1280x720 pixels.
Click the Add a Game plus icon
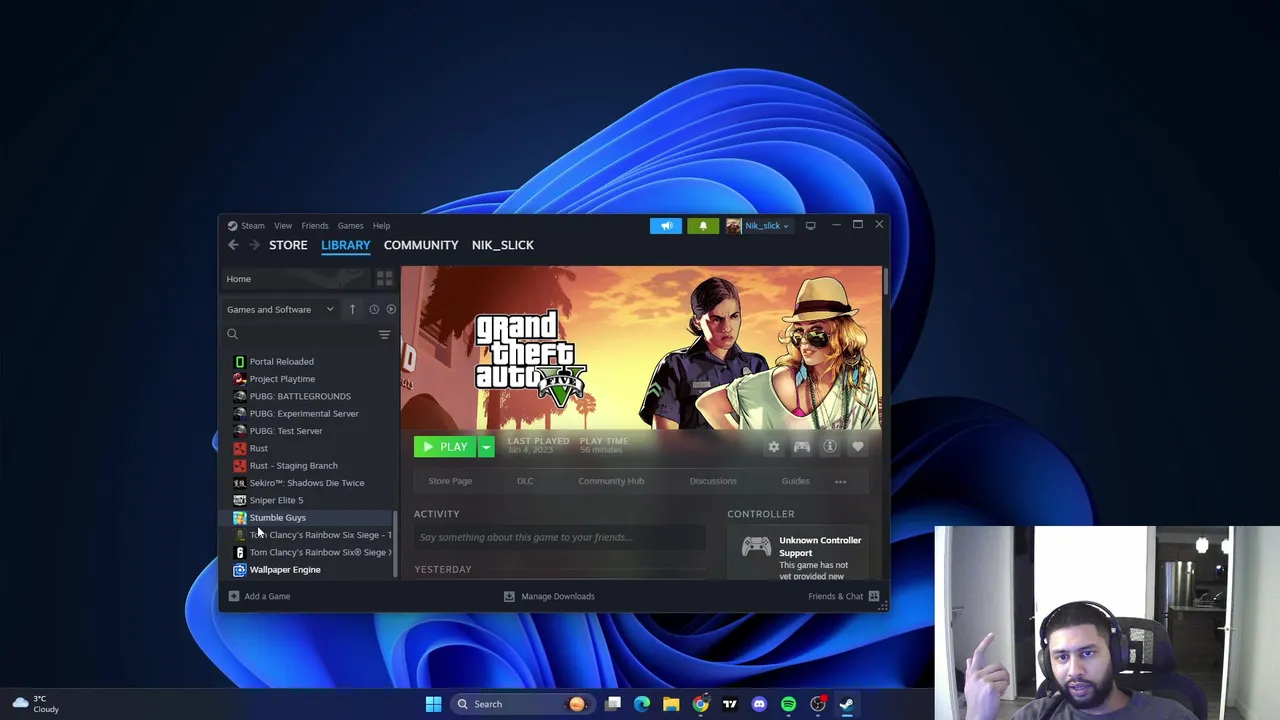click(233, 596)
